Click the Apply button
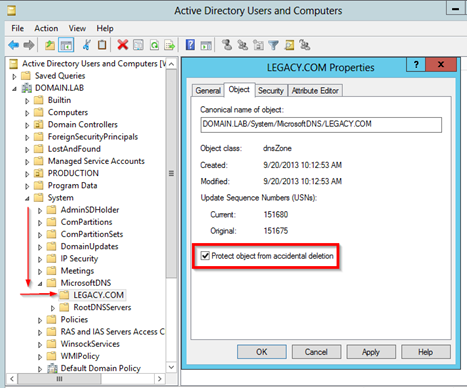Screen dimensions: 467x388 click(x=371, y=352)
